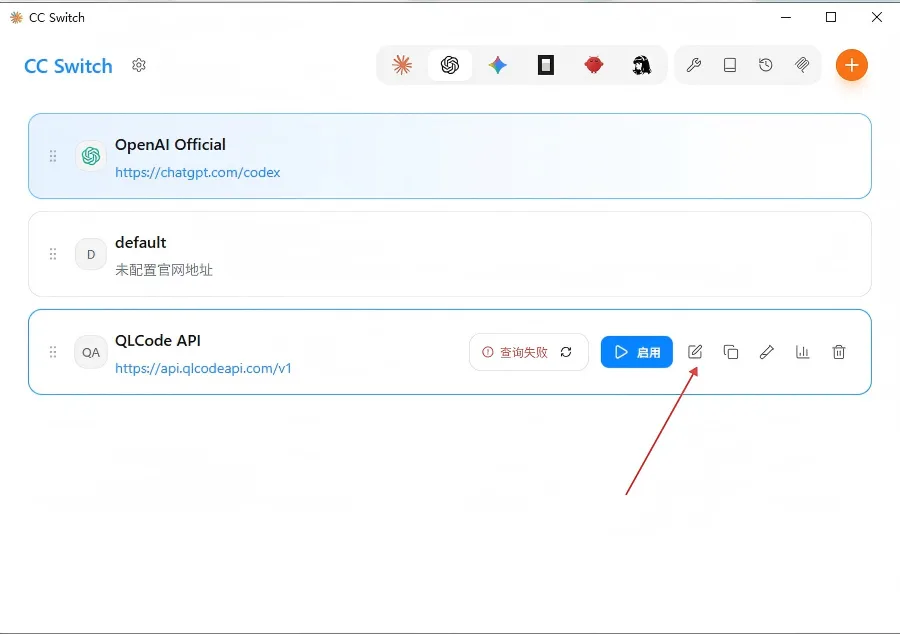900x634 pixels.
Task: Open the chatgpt.com/codex link
Action: click(x=197, y=172)
